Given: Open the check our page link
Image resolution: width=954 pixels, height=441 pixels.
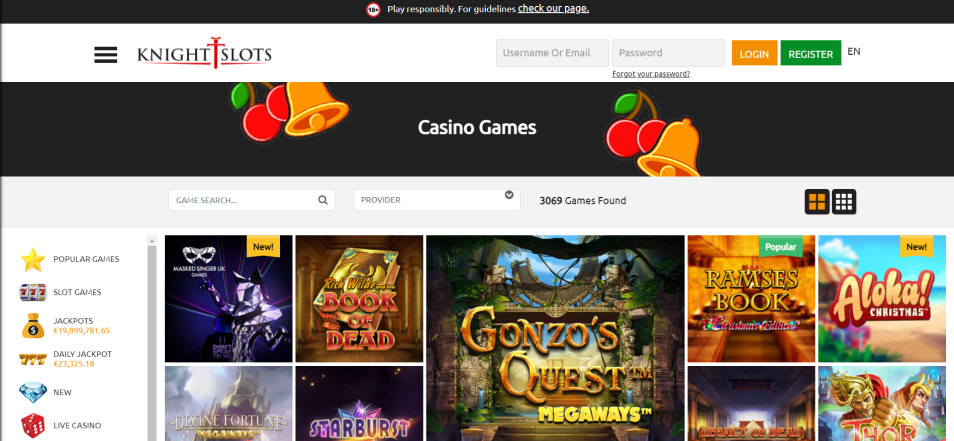Looking at the screenshot, I should tap(553, 9).
